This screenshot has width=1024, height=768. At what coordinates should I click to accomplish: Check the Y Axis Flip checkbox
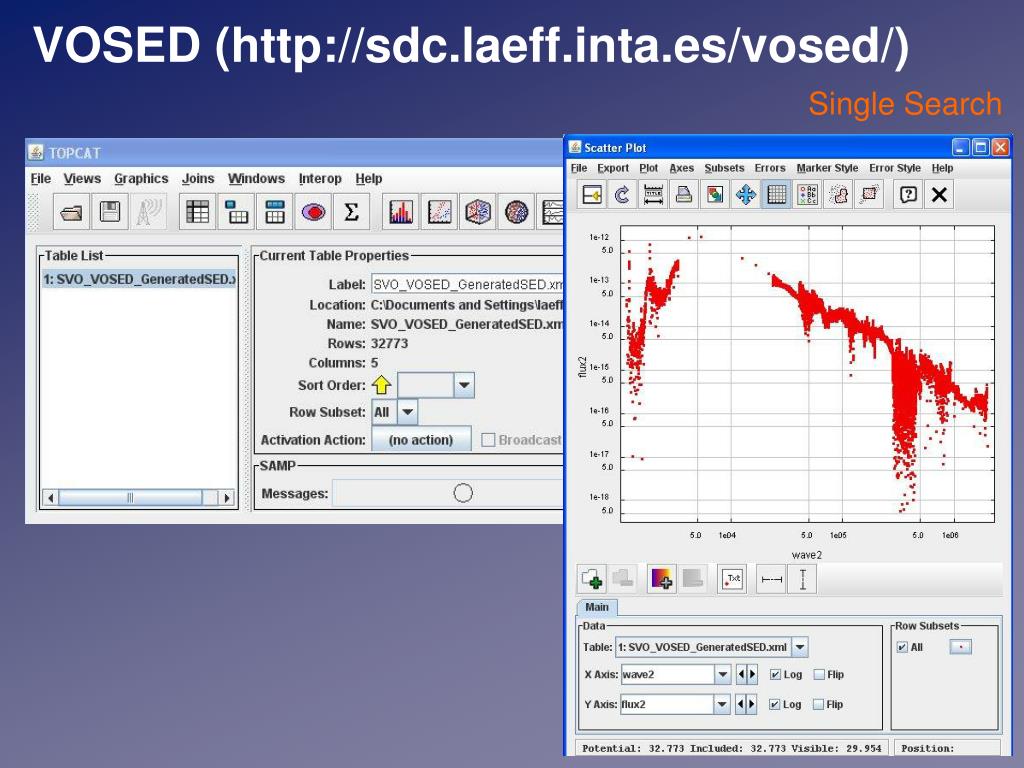(818, 704)
